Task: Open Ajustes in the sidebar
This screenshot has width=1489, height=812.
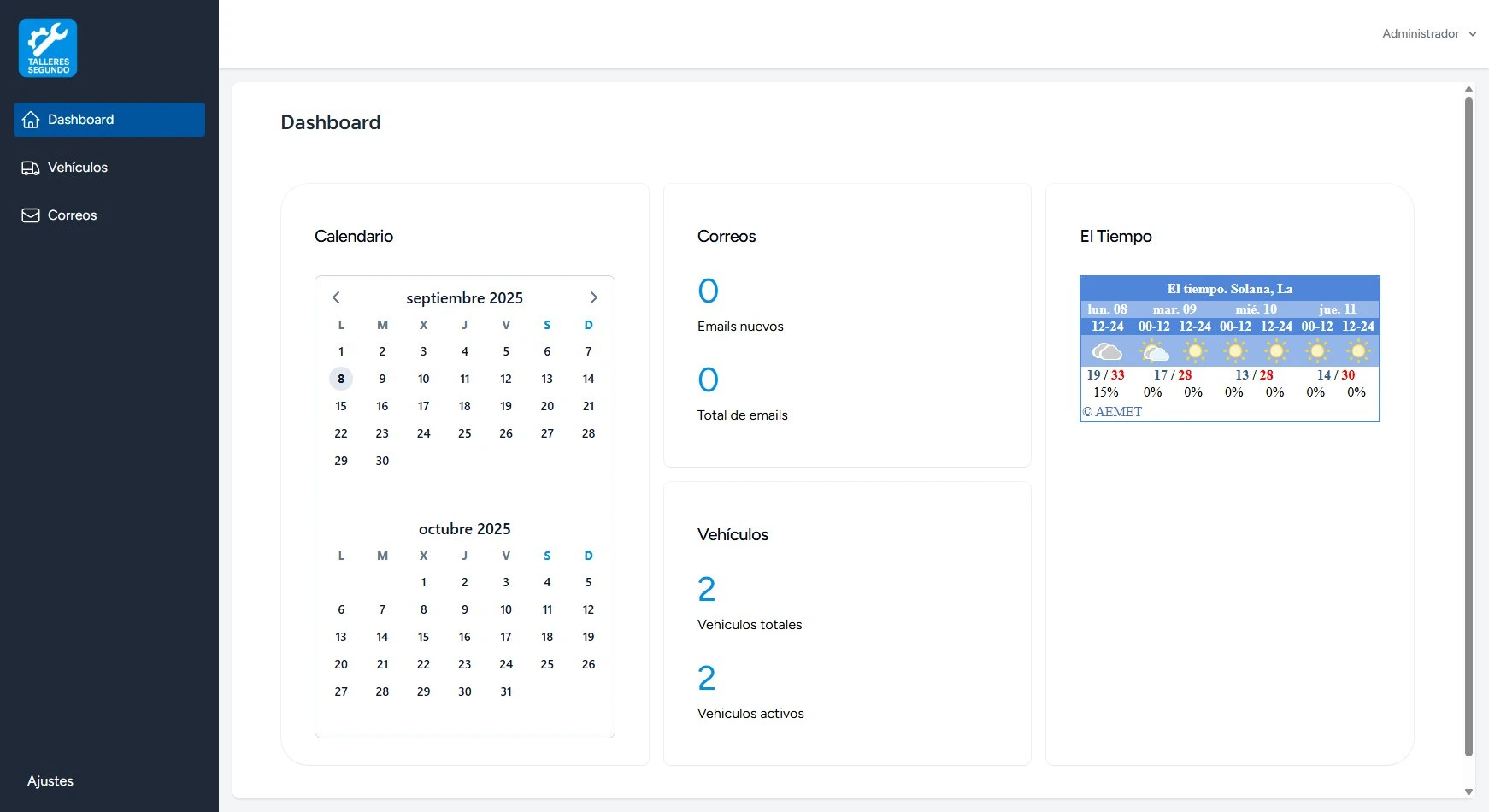Action: coord(50,781)
